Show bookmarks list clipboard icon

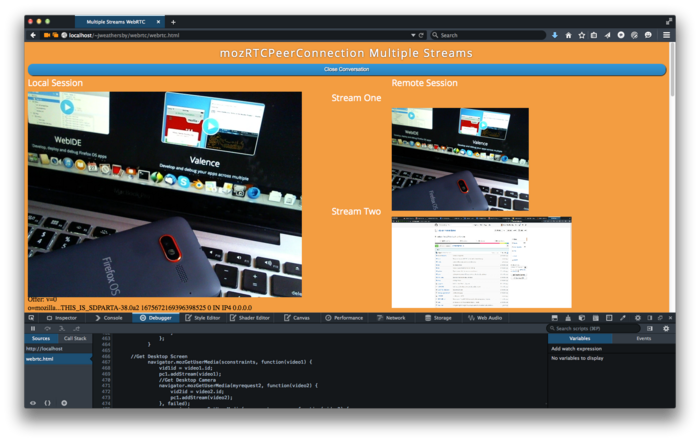[x=594, y=35]
